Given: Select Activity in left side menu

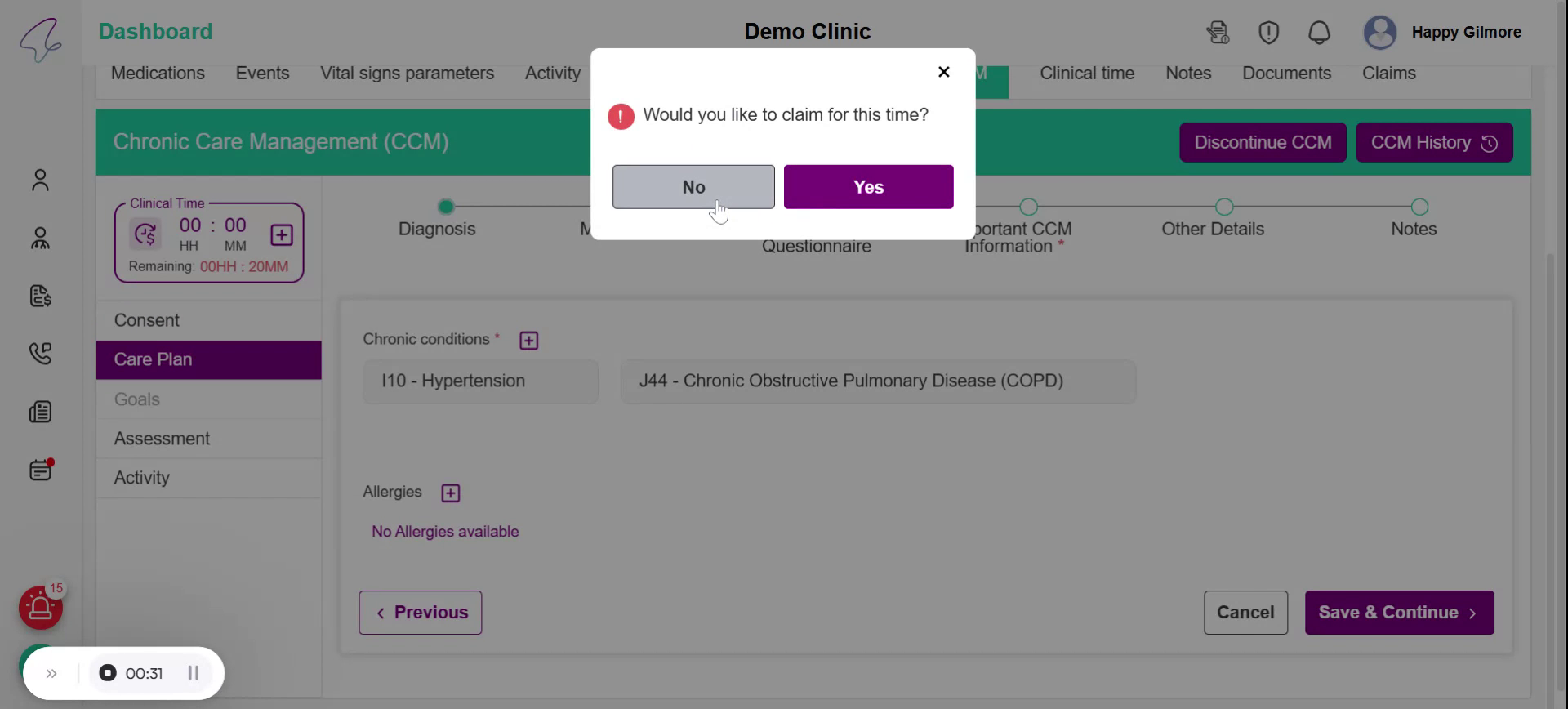Looking at the screenshot, I should (x=209, y=478).
